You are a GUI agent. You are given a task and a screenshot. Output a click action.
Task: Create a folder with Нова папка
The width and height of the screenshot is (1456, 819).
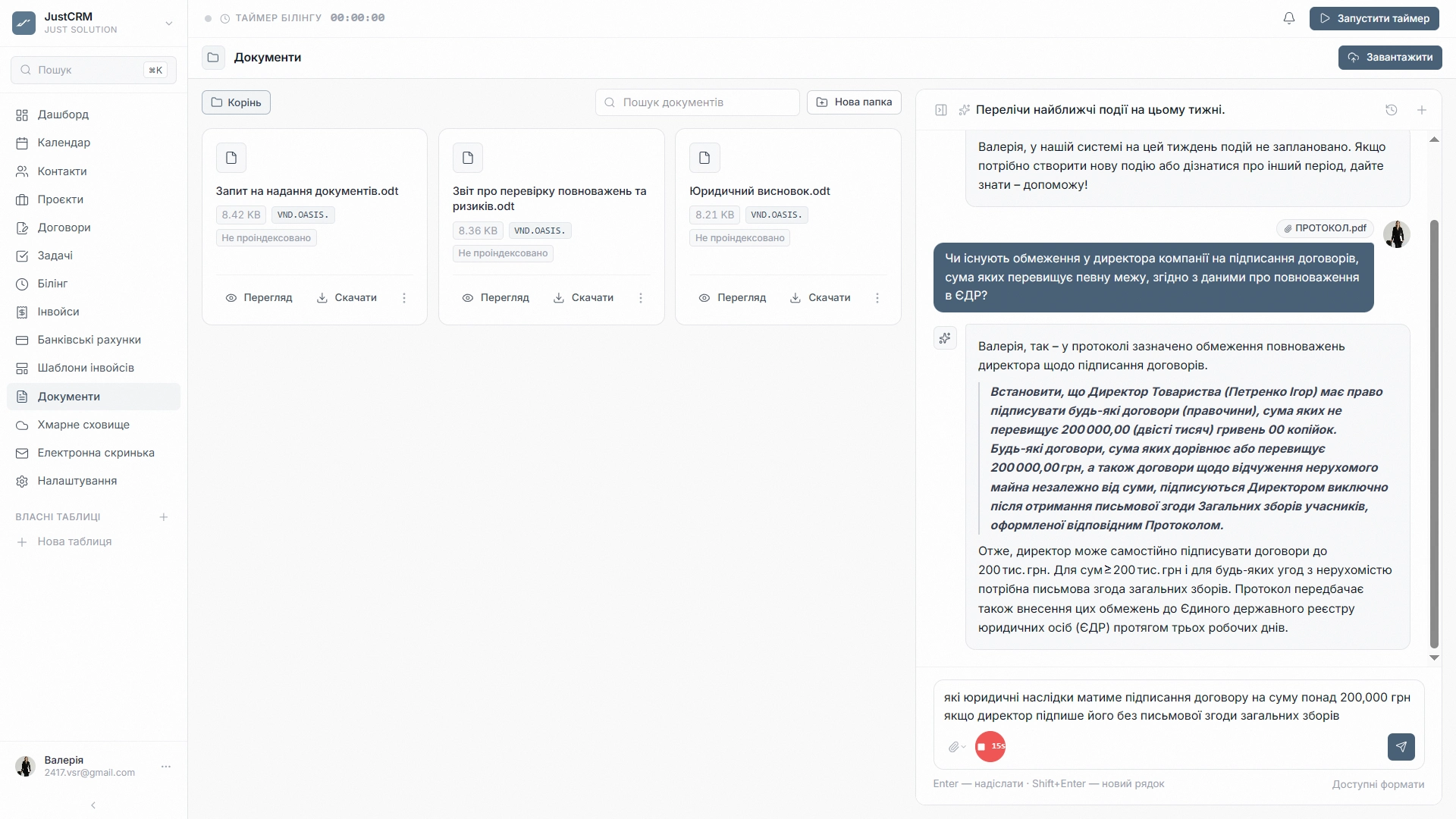854,102
